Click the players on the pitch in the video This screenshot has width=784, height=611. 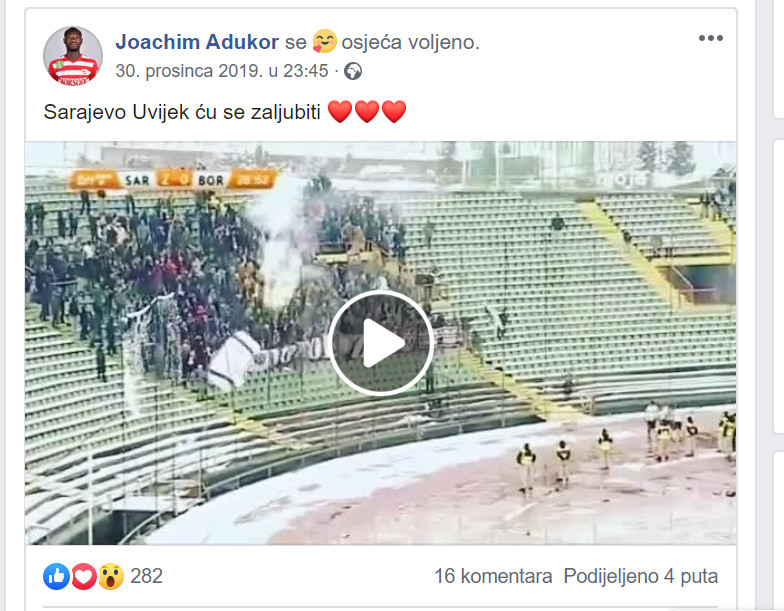[625, 448]
